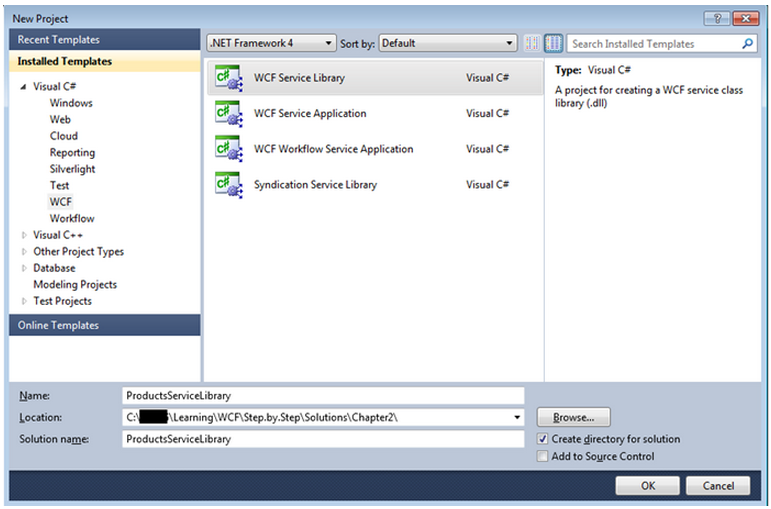The height and width of the screenshot is (509, 771).
Task: Switch to medium icons view
Action: (553, 43)
